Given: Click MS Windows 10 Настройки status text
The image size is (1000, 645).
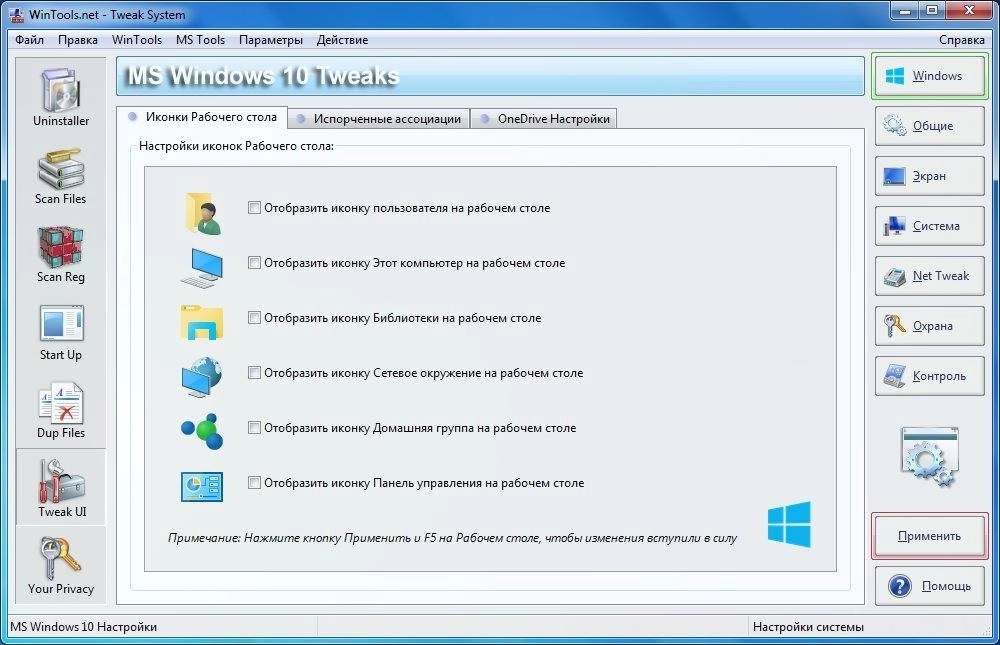Looking at the screenshot, I should [84, 626].
